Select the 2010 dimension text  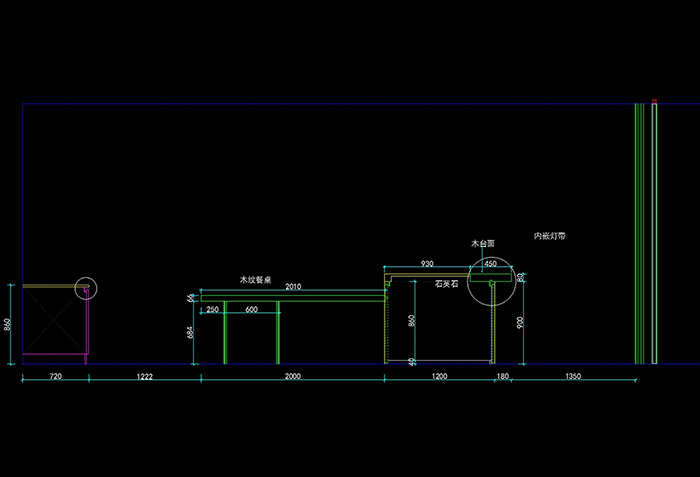coord(293,287)
